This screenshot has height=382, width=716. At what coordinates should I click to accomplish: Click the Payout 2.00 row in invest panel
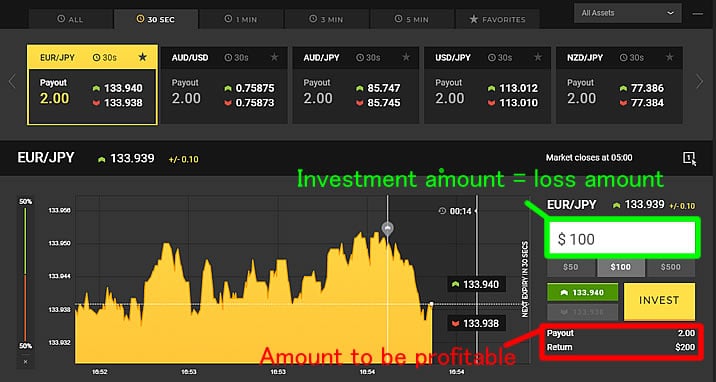[x=621, y=333]
